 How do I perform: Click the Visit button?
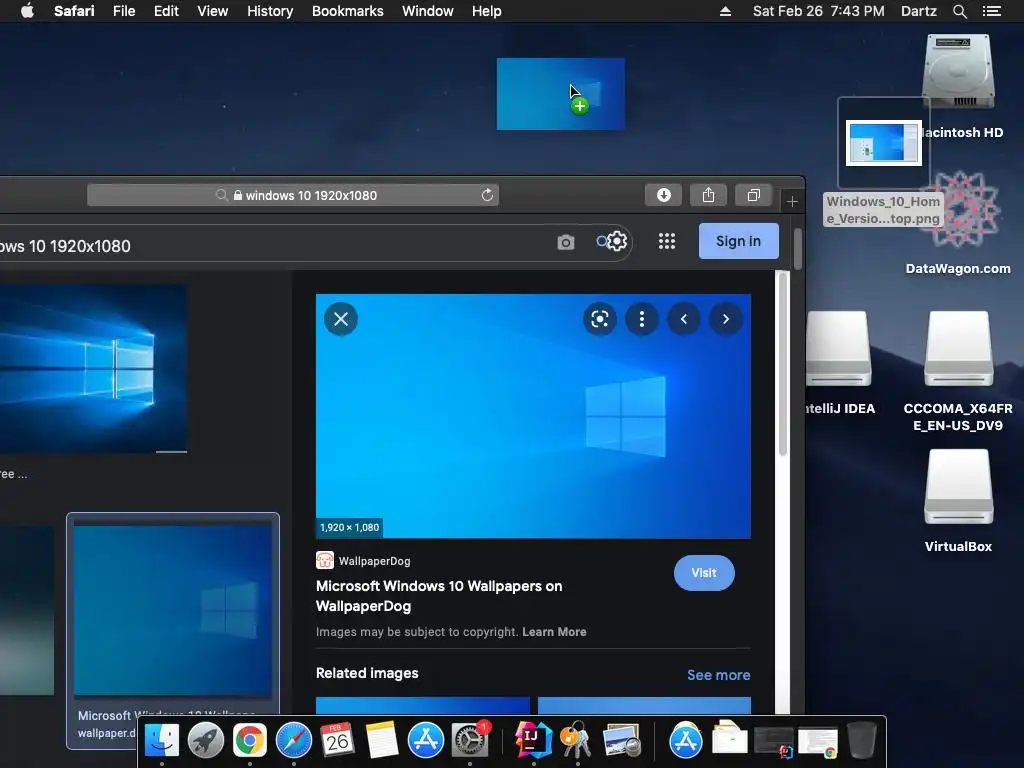point(704,573)
